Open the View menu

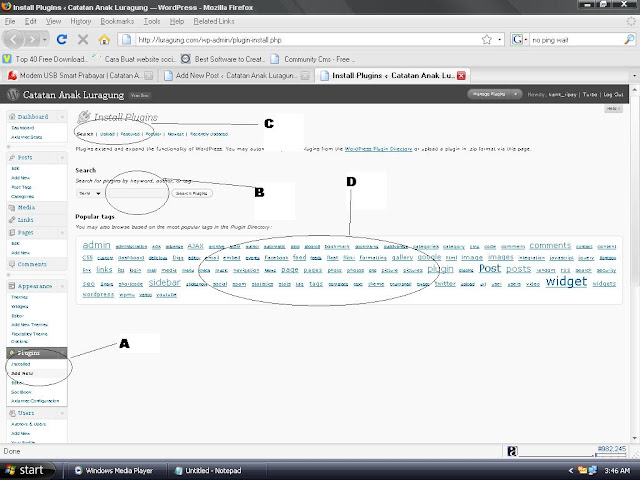pyautogui.click(x=53, y=21)
